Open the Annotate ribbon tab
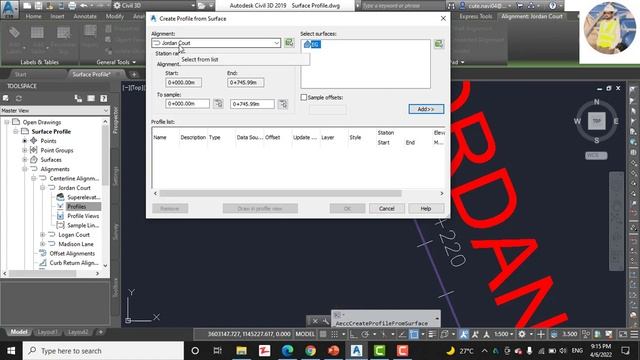The width and height of the screenshot is (640, 360). coord(85,16)
